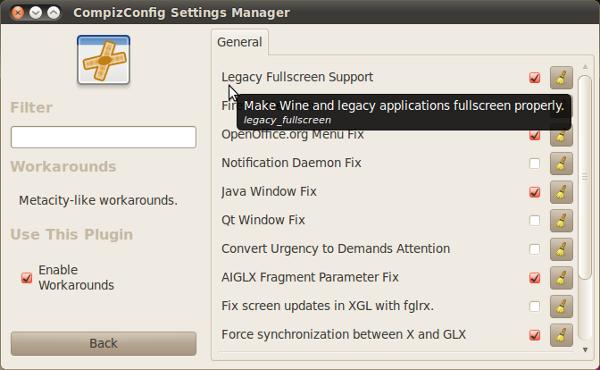Reset Force synchronization setting with broom icon
The height and width of the screenshot is (370, 600).
tap(561, 335)
